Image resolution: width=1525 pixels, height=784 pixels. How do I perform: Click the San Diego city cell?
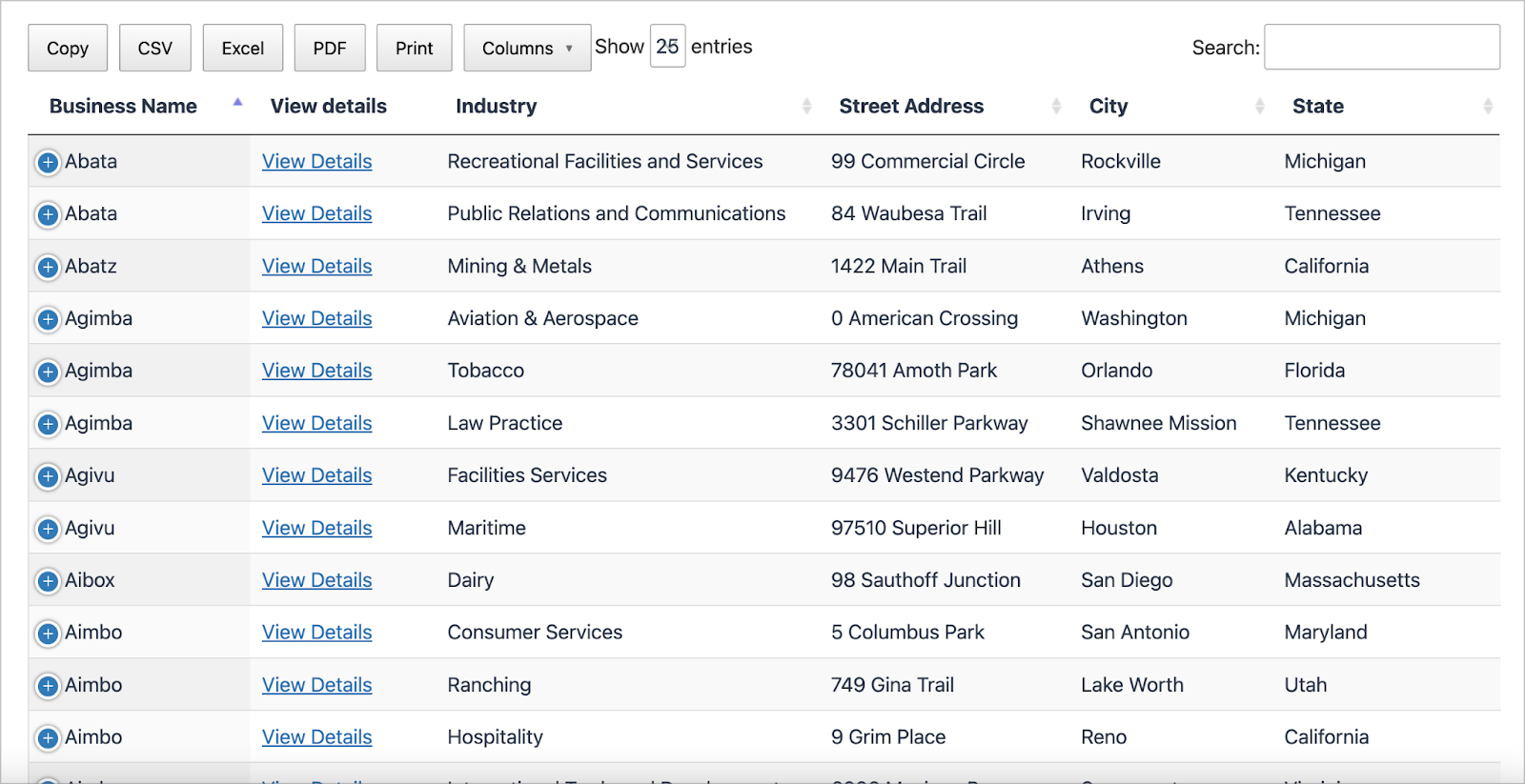tap(1127, 580)
